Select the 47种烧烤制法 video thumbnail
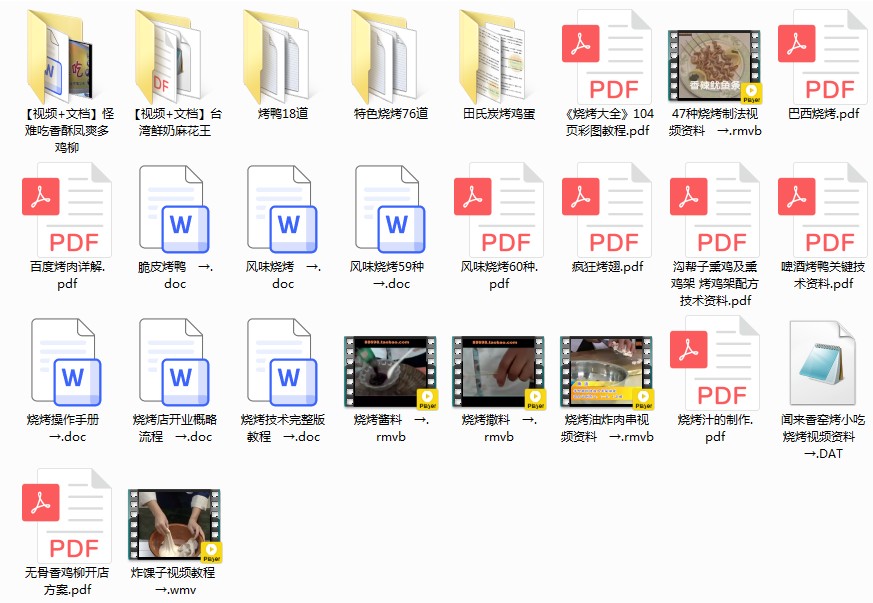The height and width of the screenshot is (603, 873). pyautogui.click(x=715, y=66)
